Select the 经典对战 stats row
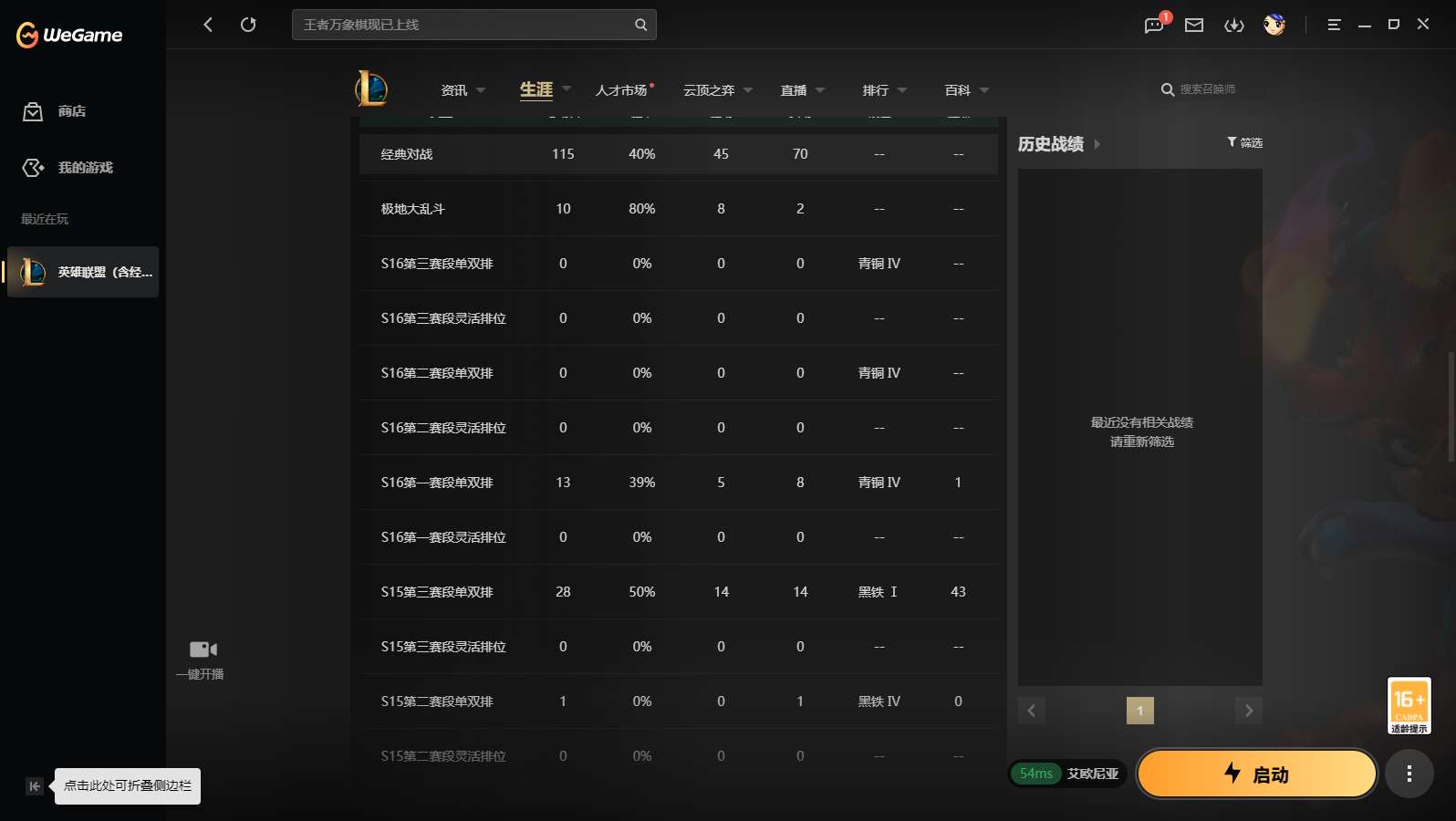Image resolution: width=1456 pixels, height=821 pixels. pos(679,154)
